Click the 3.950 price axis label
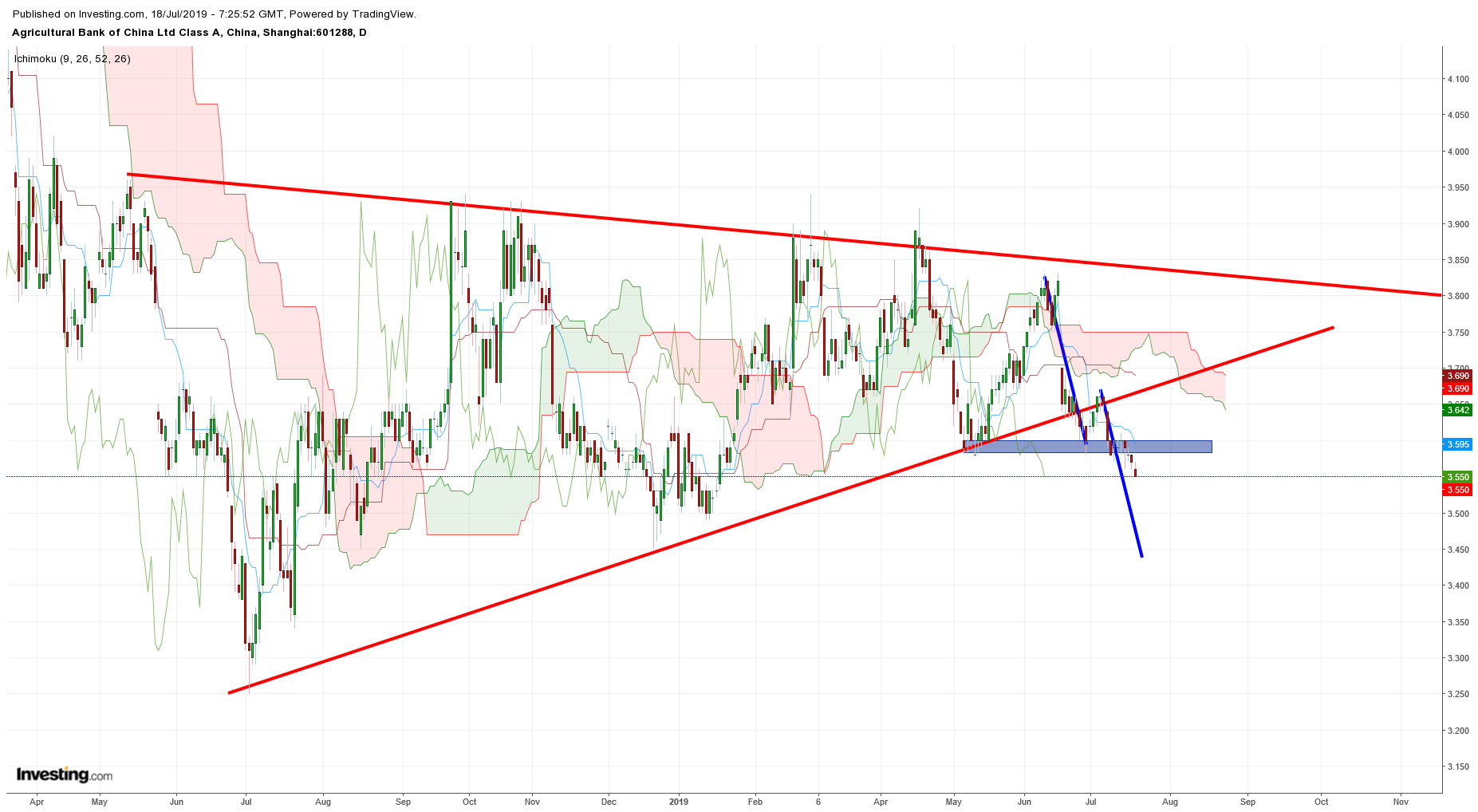Image resolution: width=1478 pixels, height=812 pixels. [1458, 187]
